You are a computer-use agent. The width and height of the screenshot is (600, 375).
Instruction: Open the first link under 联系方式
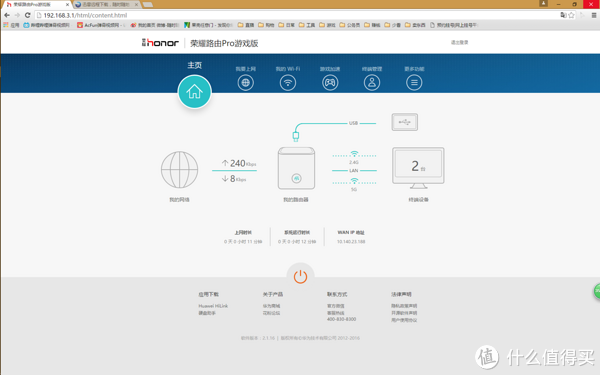pyautogui.click(x=336, y=306)
